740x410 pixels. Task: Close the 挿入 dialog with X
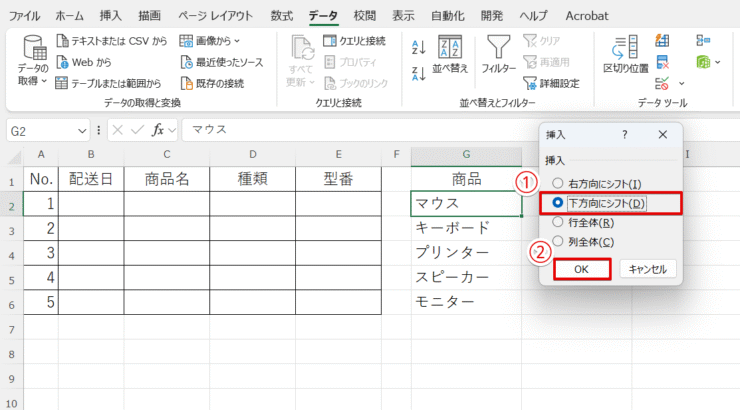[x=663, y=134]
